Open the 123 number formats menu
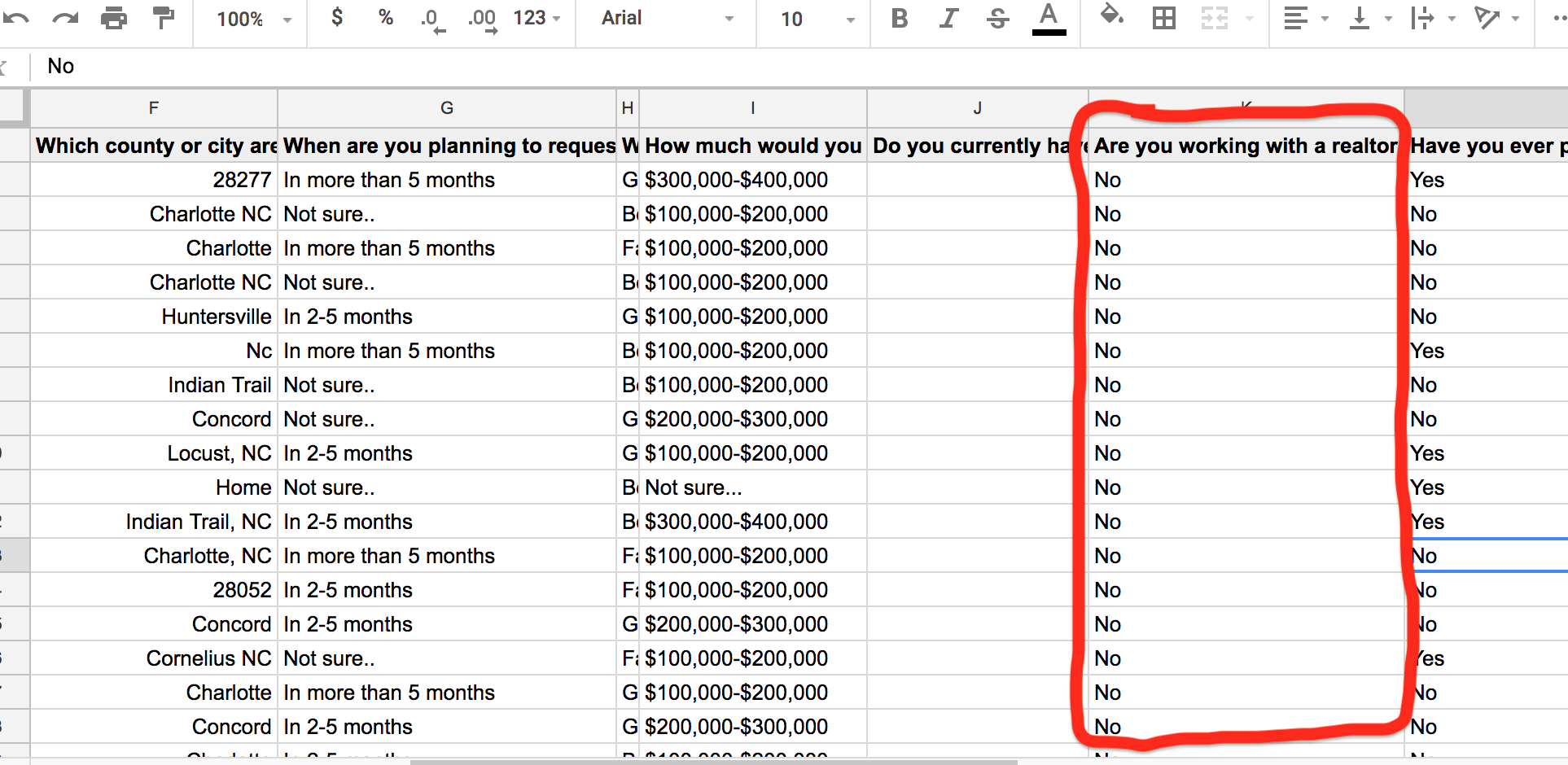The image size is (1568, 765). [x=537, y=18]
